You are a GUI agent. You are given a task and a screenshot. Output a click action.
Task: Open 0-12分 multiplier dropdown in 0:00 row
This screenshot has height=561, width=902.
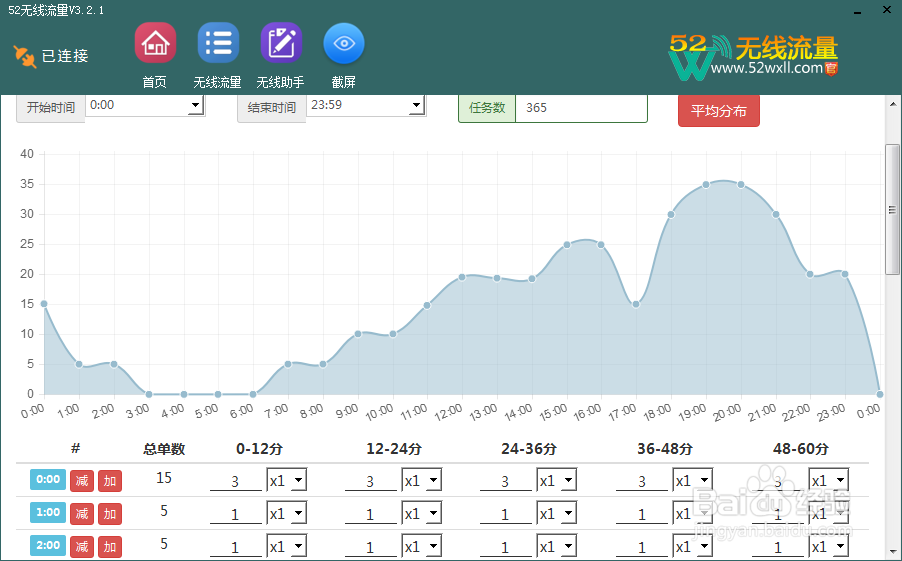coord(286,480)
